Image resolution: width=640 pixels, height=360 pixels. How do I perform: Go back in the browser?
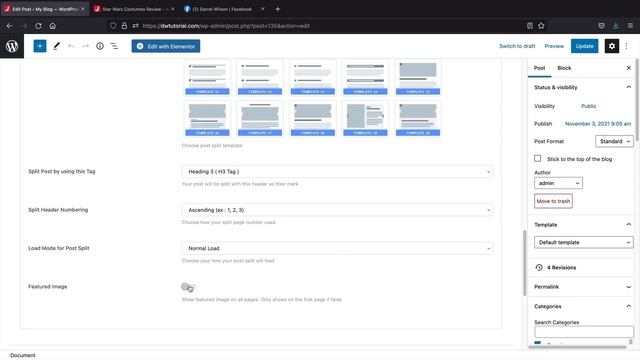(9, 26)
